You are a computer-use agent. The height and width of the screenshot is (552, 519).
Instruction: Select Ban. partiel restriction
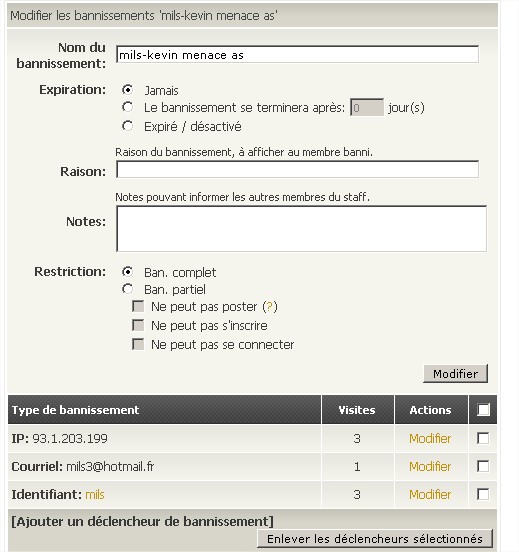[x=127, y=289]
